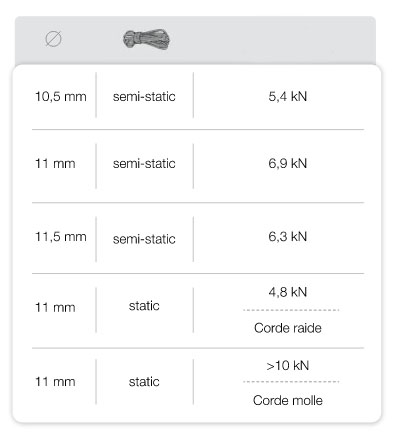Click semi-static label in 10,5 mm row
This screenshot has width=401, height=446.
coord(144,97)
